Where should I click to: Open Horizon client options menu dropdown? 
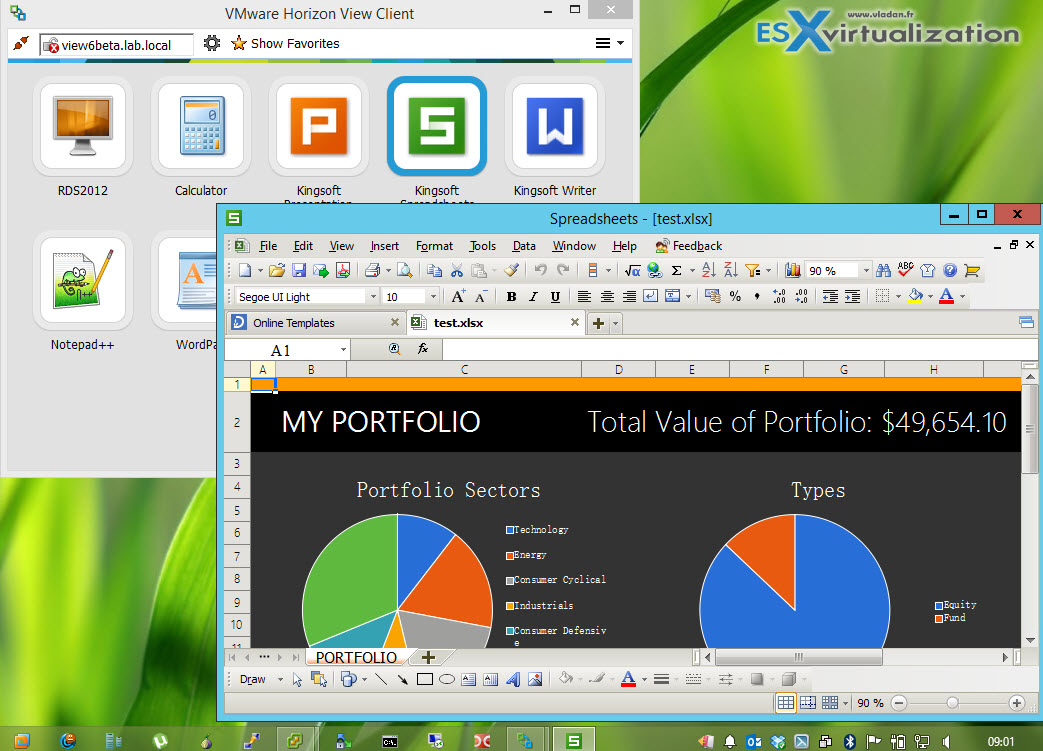click(x=610, y=43)
